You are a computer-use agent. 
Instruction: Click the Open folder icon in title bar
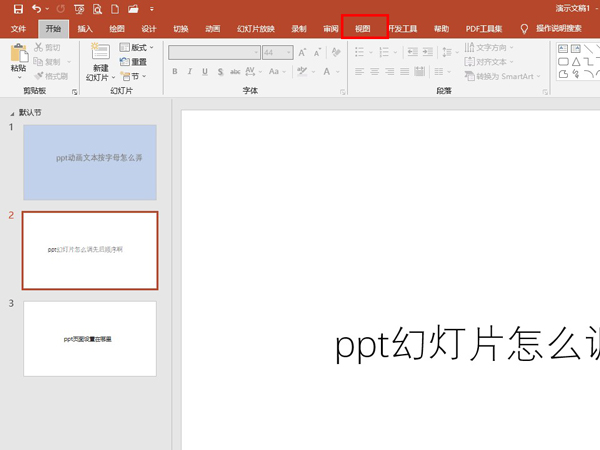coord(132,9)
